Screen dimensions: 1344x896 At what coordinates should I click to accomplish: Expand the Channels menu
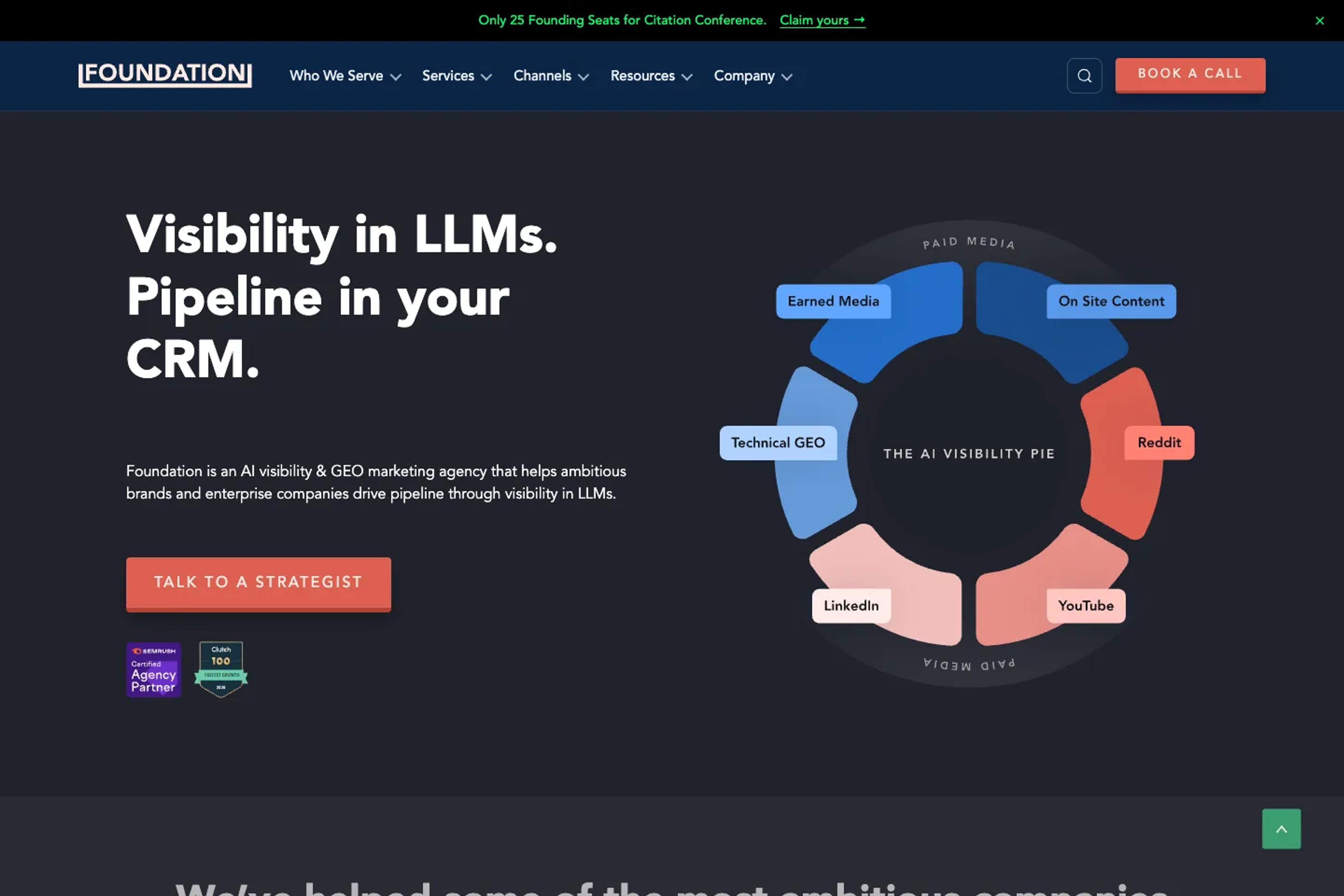pos(551,76)
